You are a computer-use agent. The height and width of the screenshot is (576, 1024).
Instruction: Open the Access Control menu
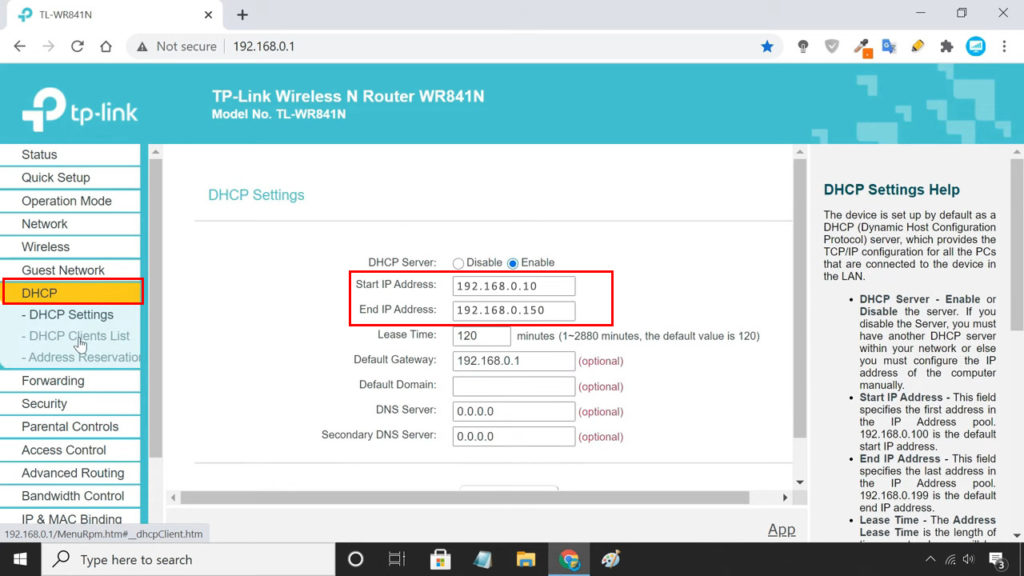(70, 450)
